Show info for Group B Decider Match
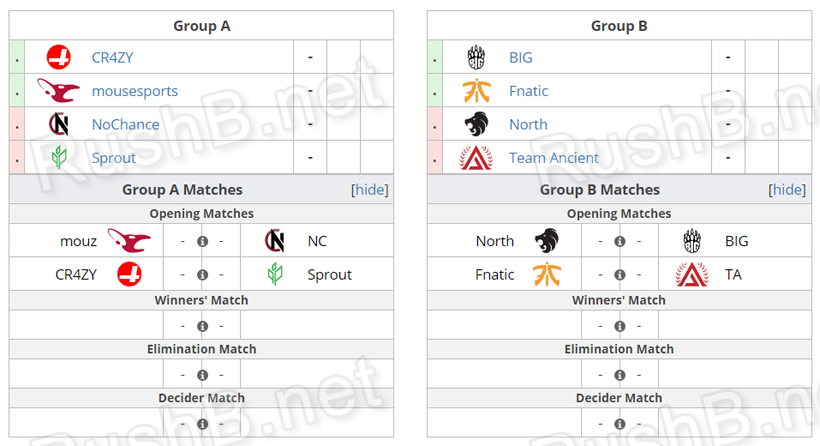Image resolution: width=820 pixels, height=446 pixels. 619,423
